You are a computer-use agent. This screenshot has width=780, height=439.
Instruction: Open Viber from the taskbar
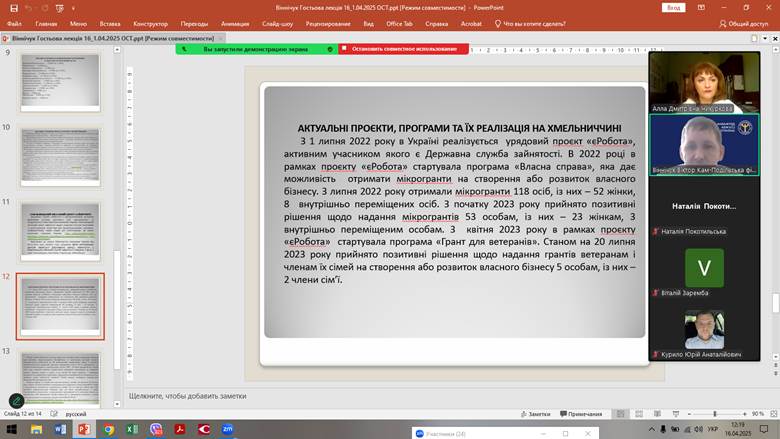156,429
